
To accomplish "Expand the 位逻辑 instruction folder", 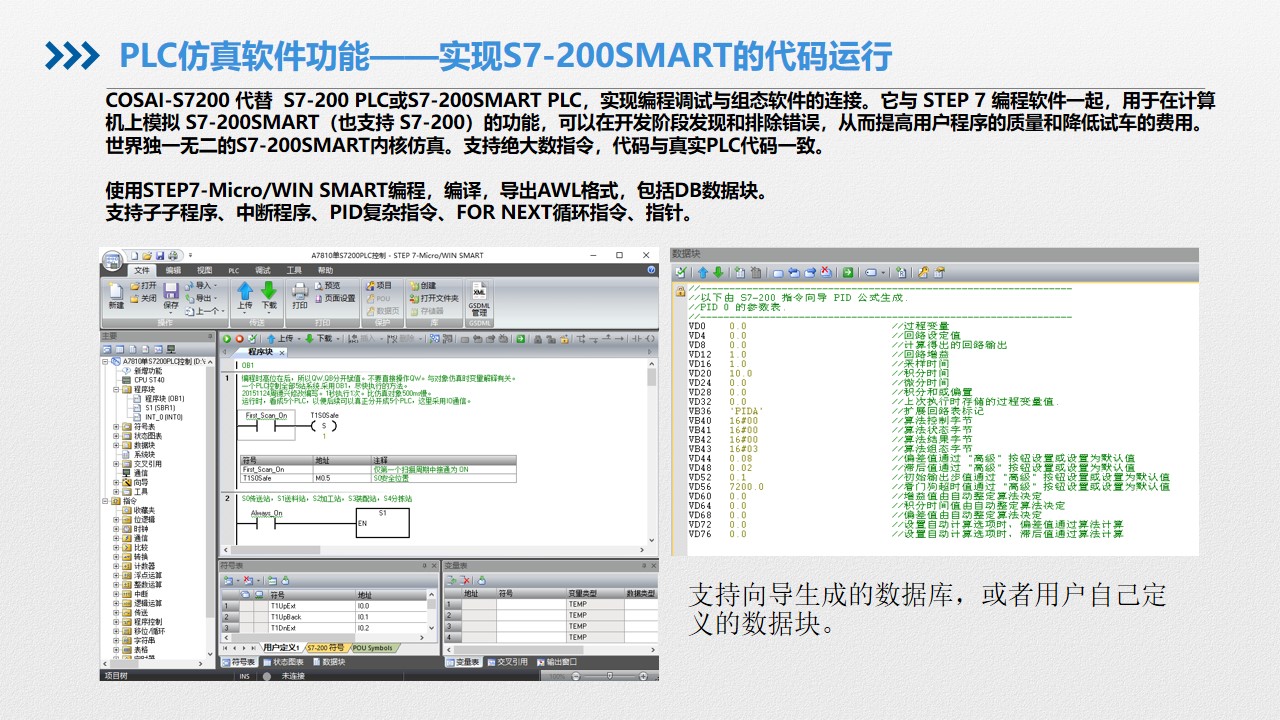I will (x=116, y=519).
